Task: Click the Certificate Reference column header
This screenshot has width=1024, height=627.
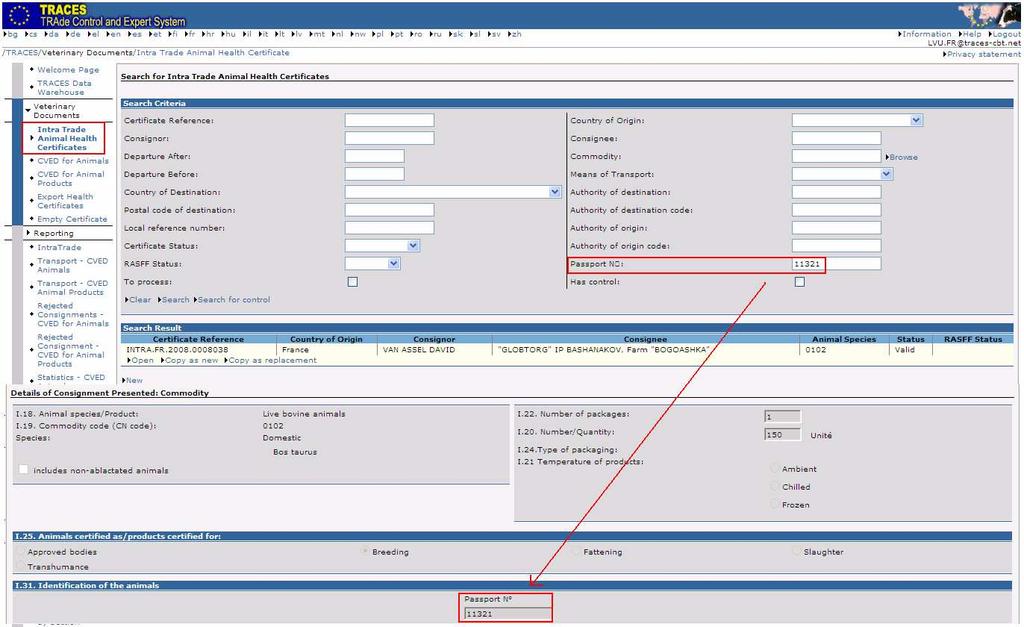Action: [199, 340]
